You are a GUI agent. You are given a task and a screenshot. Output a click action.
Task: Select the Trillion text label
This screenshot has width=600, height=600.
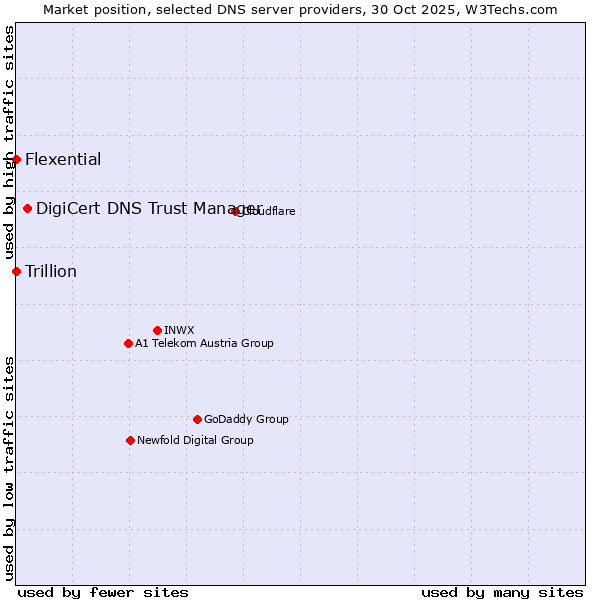(51, 272)
